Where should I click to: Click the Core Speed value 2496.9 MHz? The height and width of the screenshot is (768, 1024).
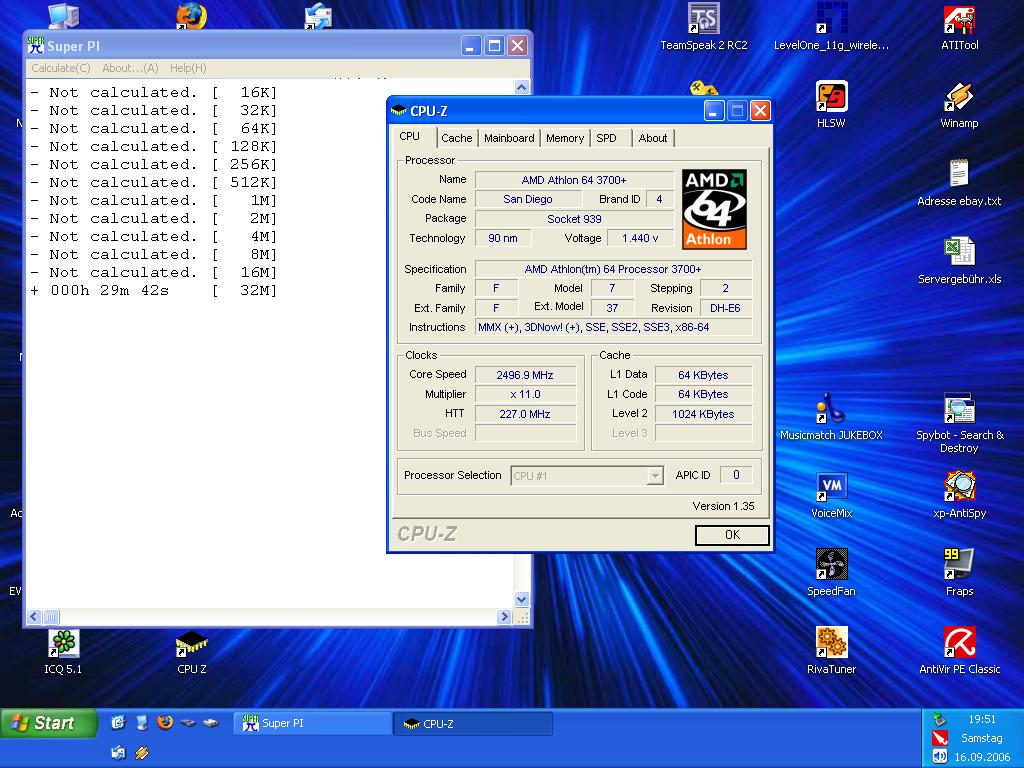point(525,375)
